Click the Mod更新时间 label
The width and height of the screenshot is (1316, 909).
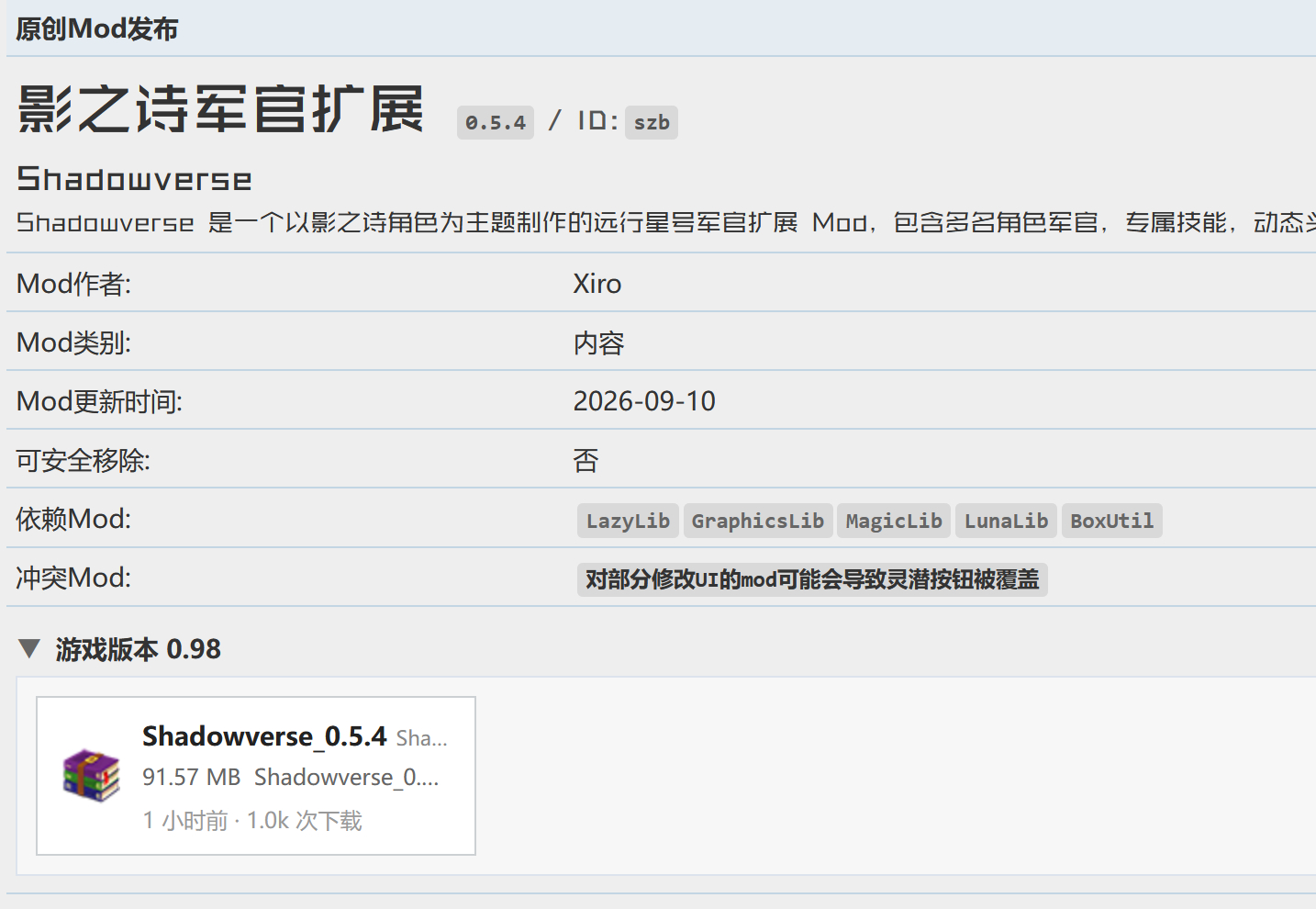[x=100, y=401]
